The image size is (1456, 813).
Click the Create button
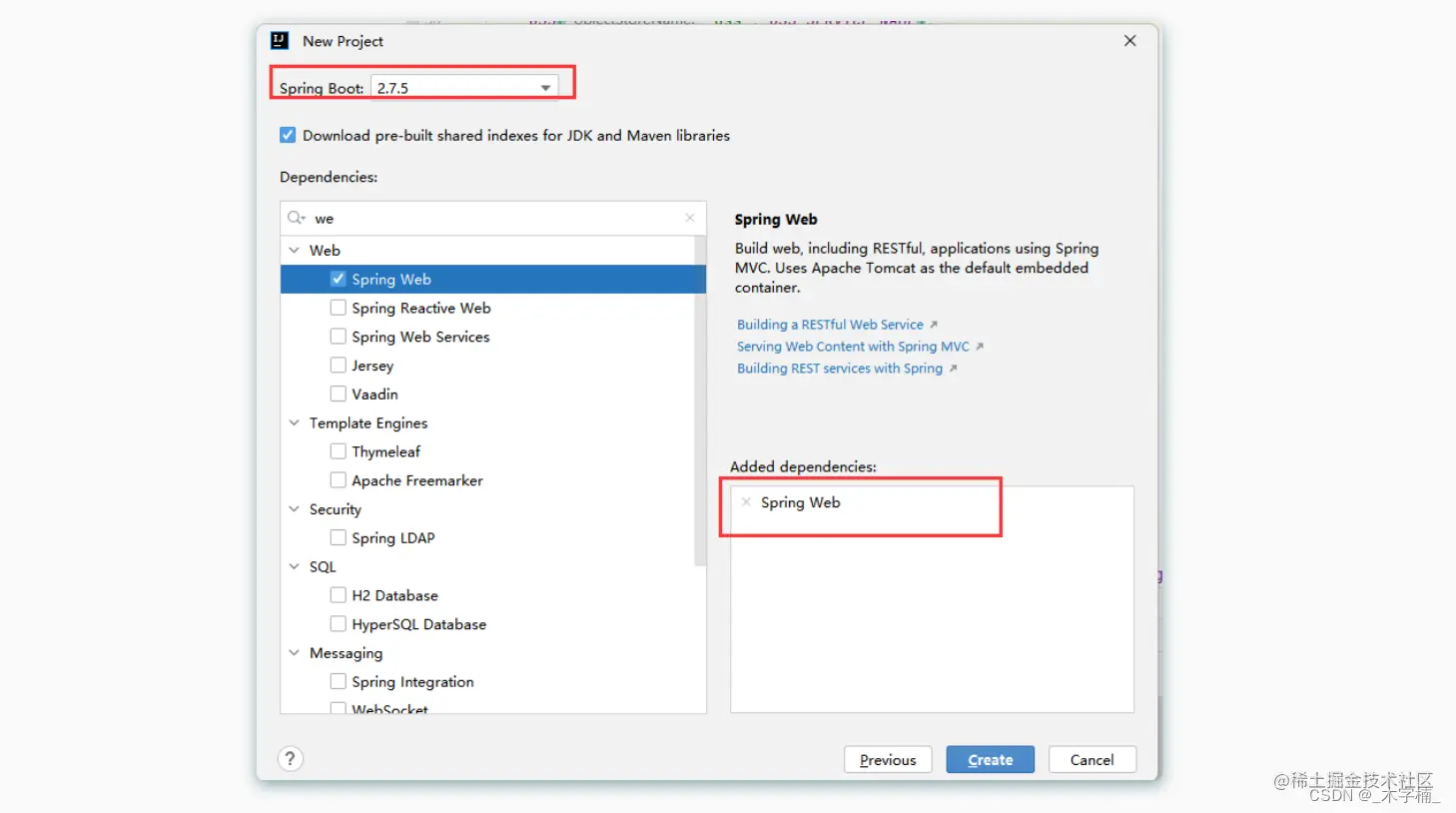(990, 760)
